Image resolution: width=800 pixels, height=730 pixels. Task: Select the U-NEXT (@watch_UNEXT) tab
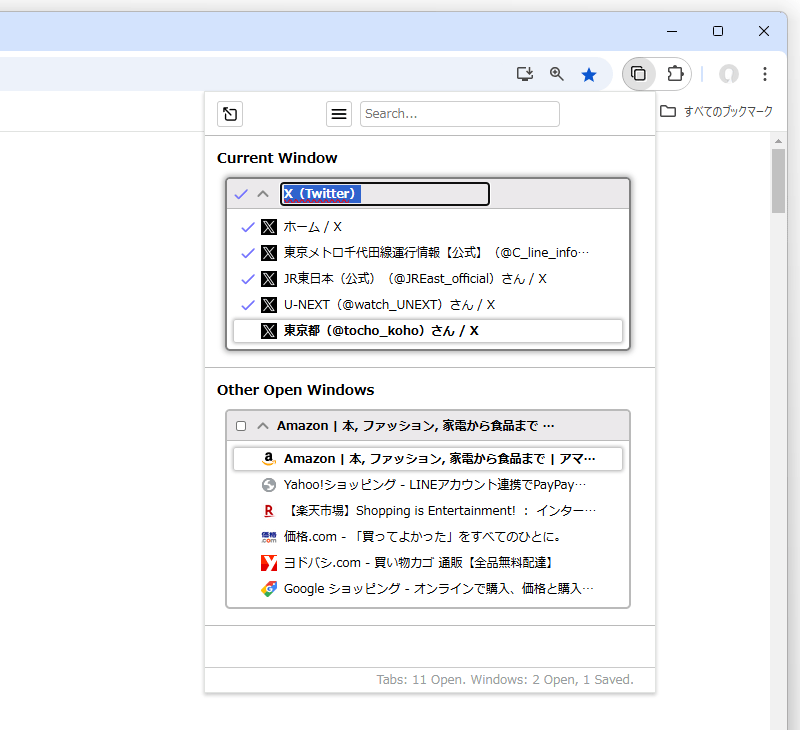428,305
